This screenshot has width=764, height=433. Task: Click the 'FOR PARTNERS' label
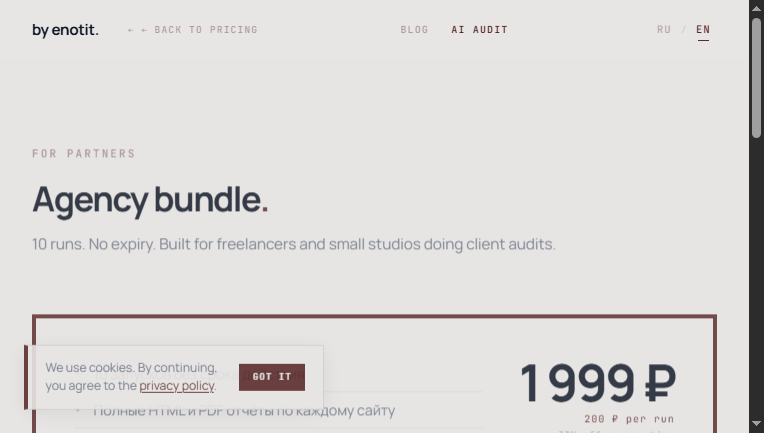(84, 154)
